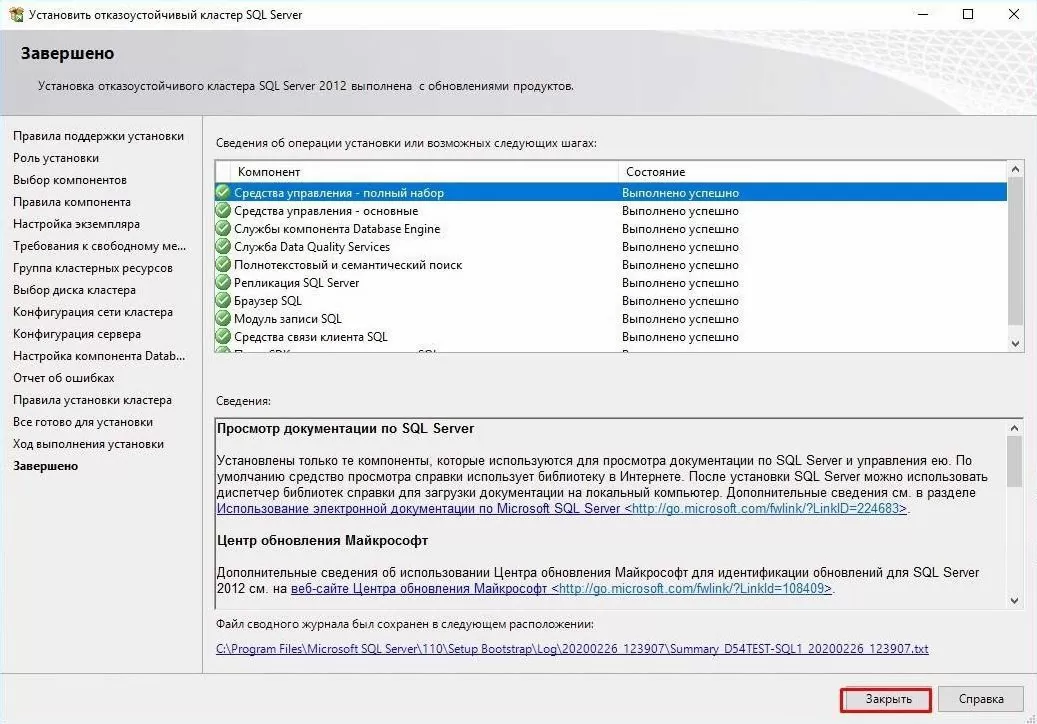Click step Правила поддержки установки

click(99, 136)
